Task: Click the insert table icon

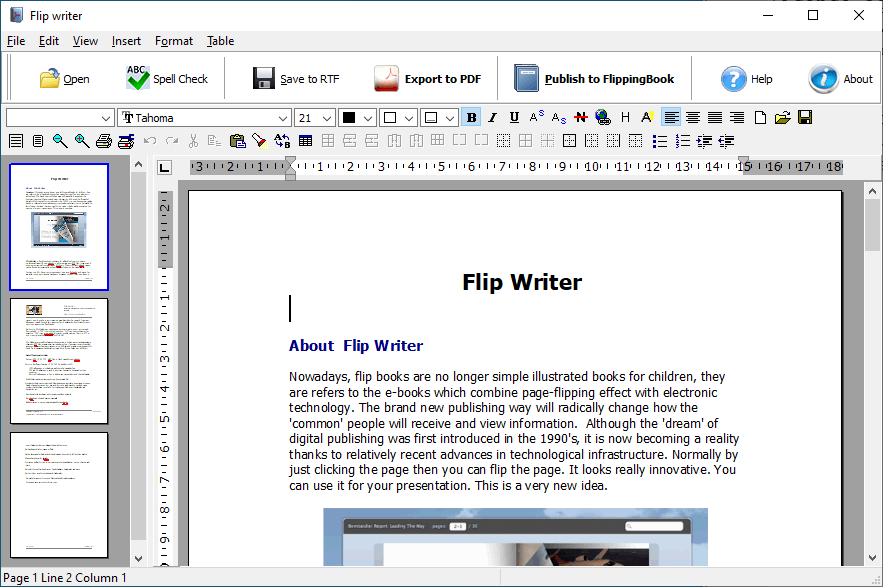Action: click(305, 141)
